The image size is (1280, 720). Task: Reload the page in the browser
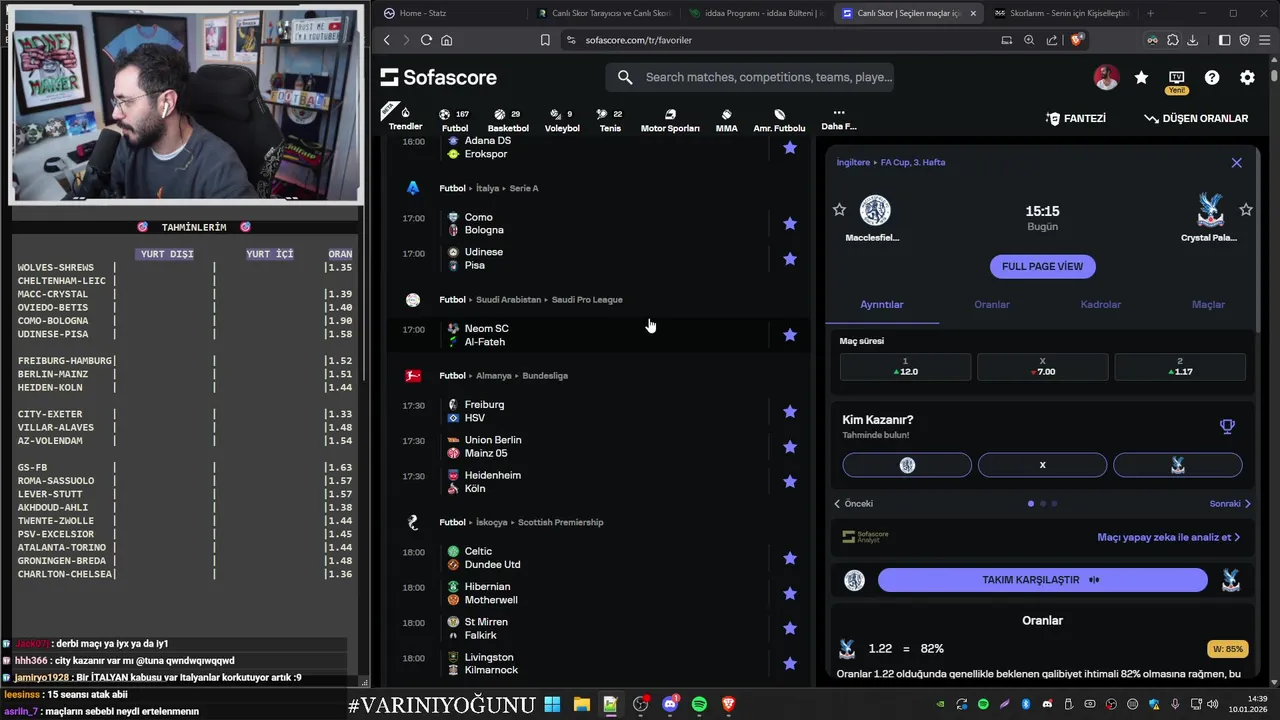pyautogui.click(x=426, y=40)
